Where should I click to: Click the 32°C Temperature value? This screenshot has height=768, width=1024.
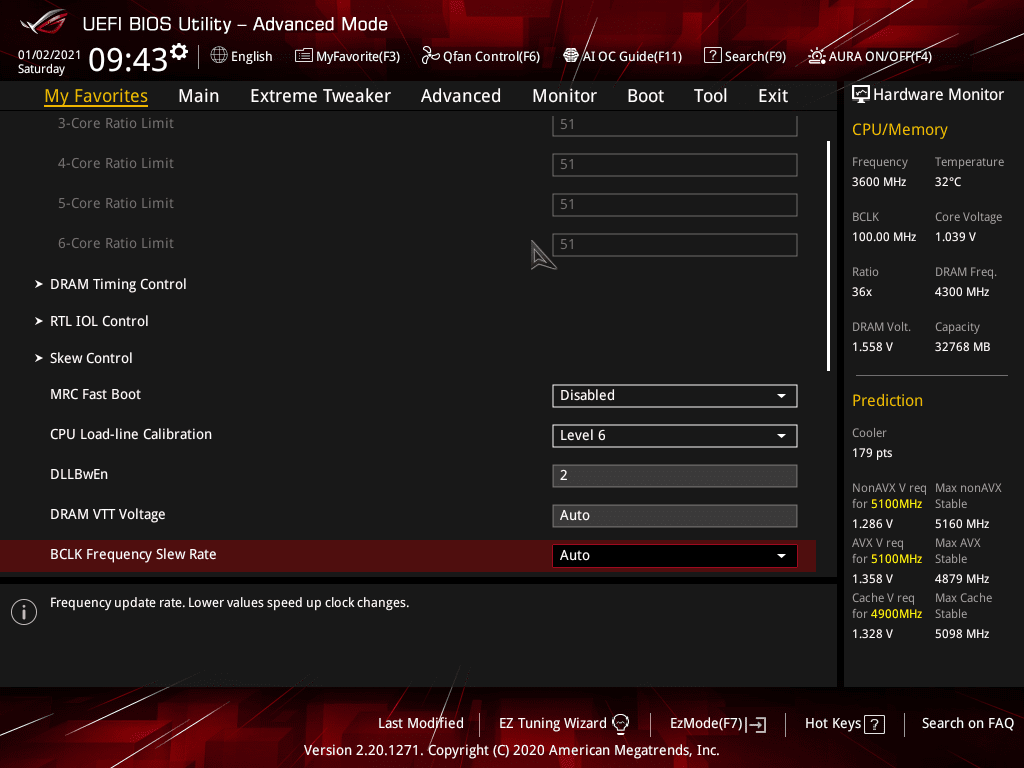pyautogui.click(x=948, y=182)
